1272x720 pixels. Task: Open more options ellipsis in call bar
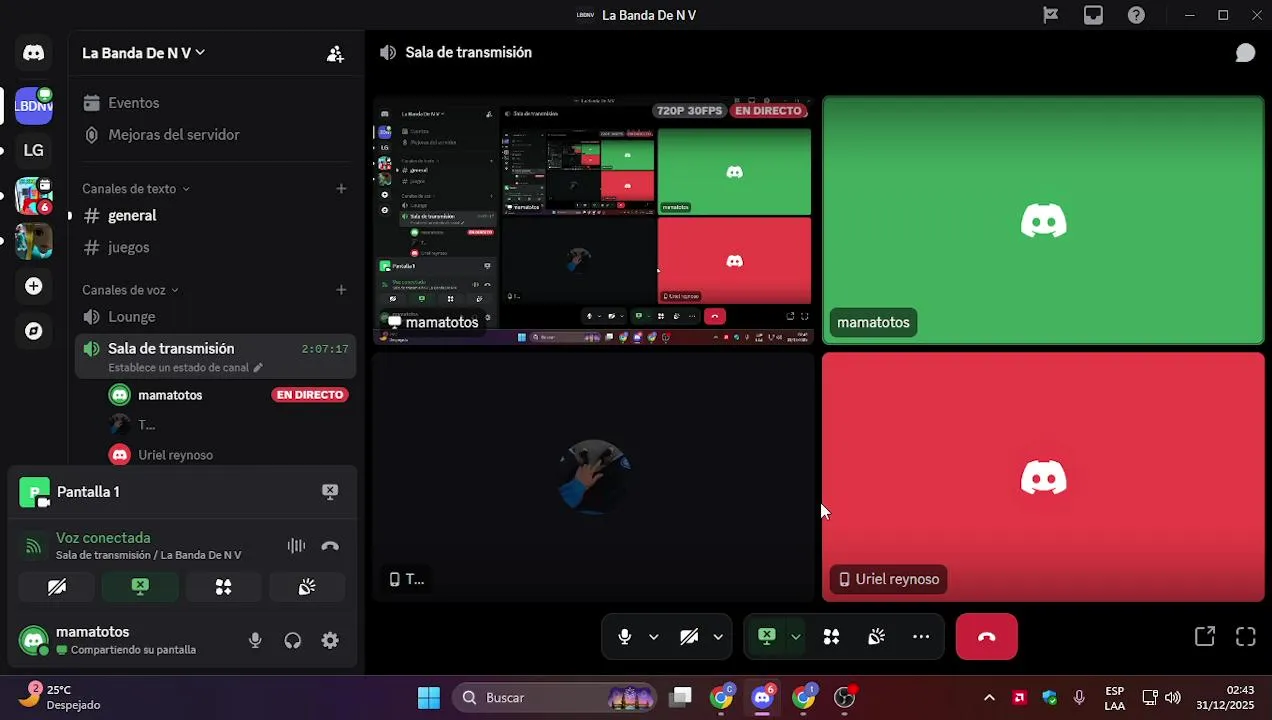[921, 637]
